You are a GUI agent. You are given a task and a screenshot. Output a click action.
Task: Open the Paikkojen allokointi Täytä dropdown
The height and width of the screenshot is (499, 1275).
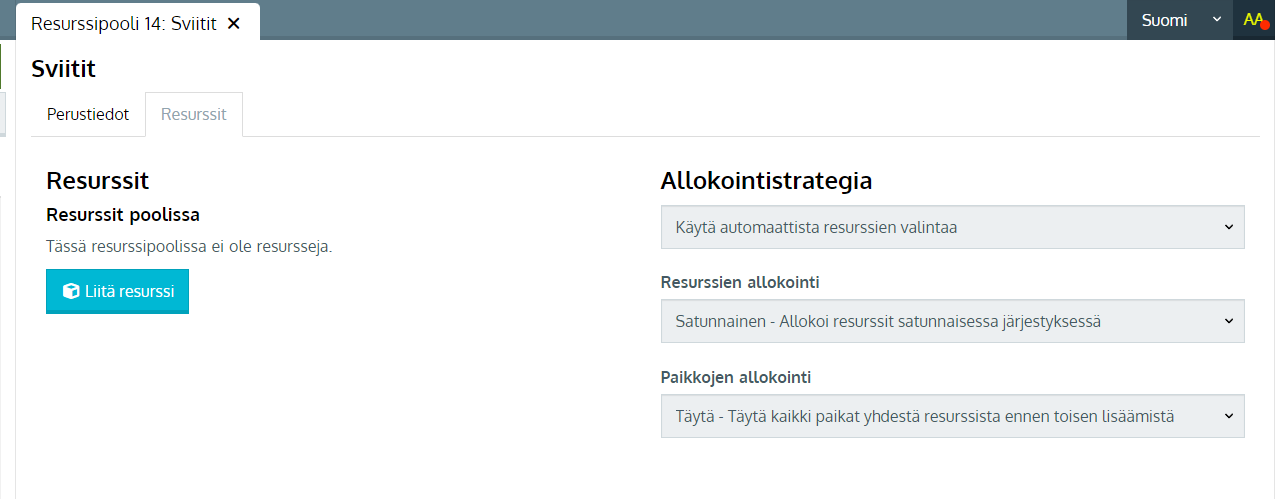953,416
